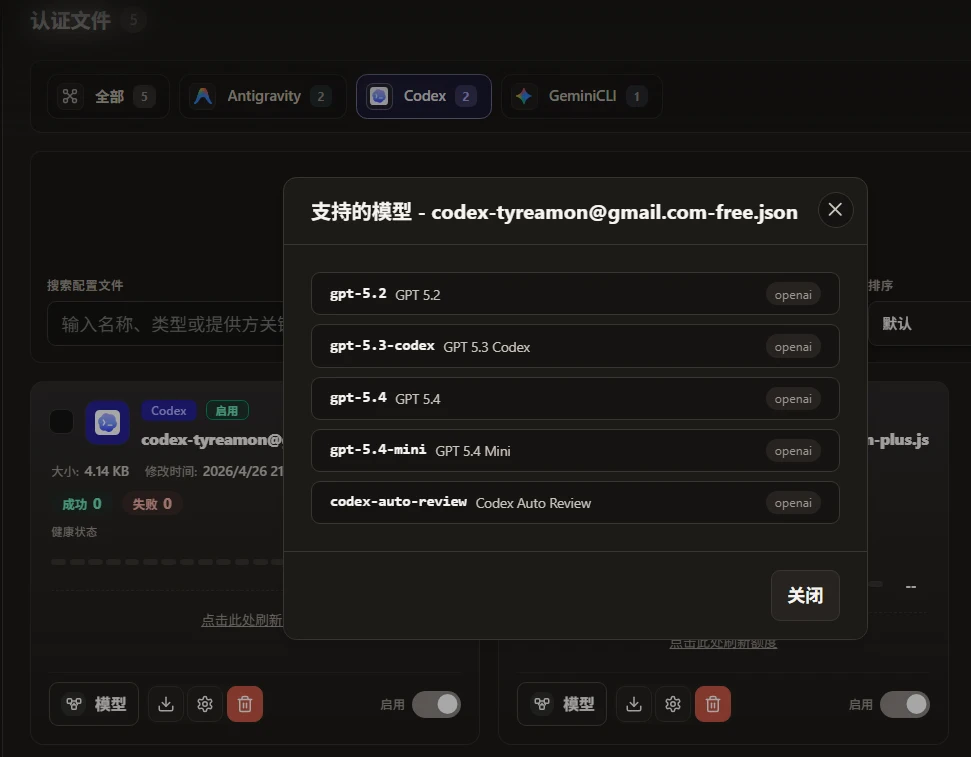Click the 成功 0 counter
Image resolution: width=971 pixels, height=757 pixels.
coord(82,504)
